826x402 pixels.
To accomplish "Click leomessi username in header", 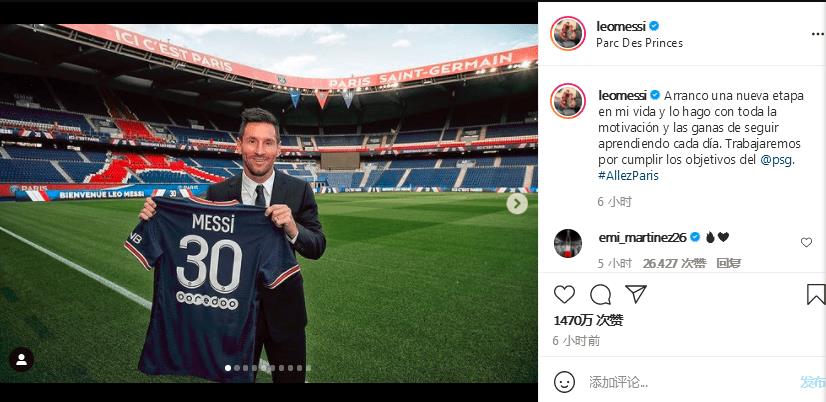I will coord(621,26).
